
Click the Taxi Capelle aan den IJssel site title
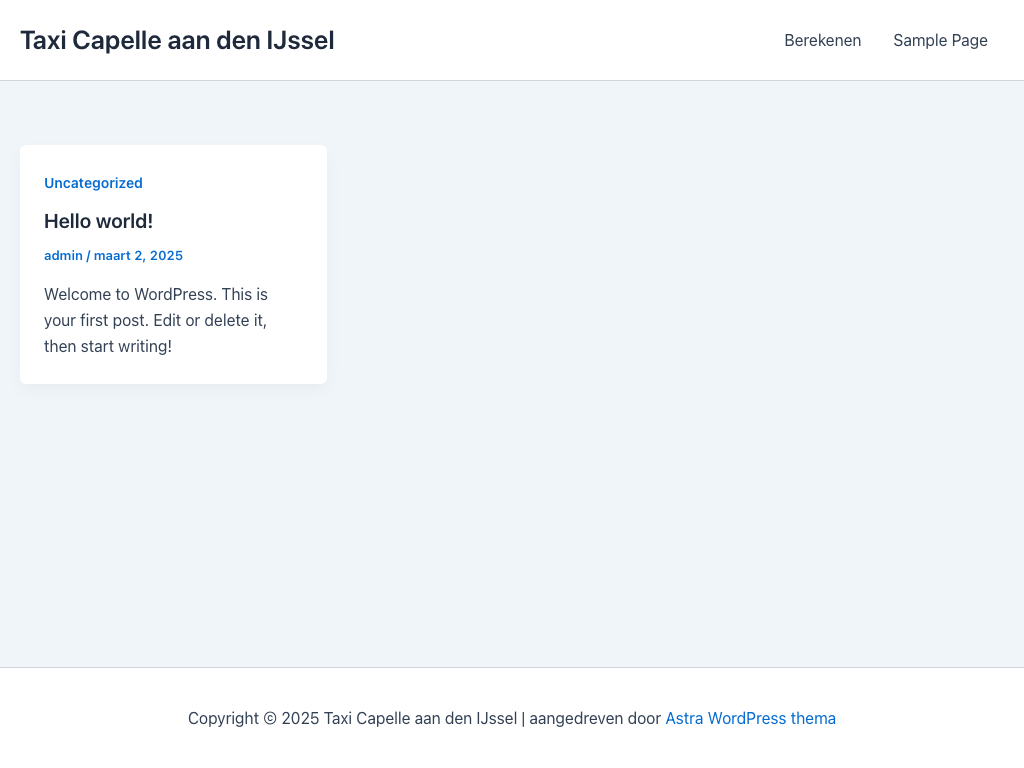click(x=177, y=41)
